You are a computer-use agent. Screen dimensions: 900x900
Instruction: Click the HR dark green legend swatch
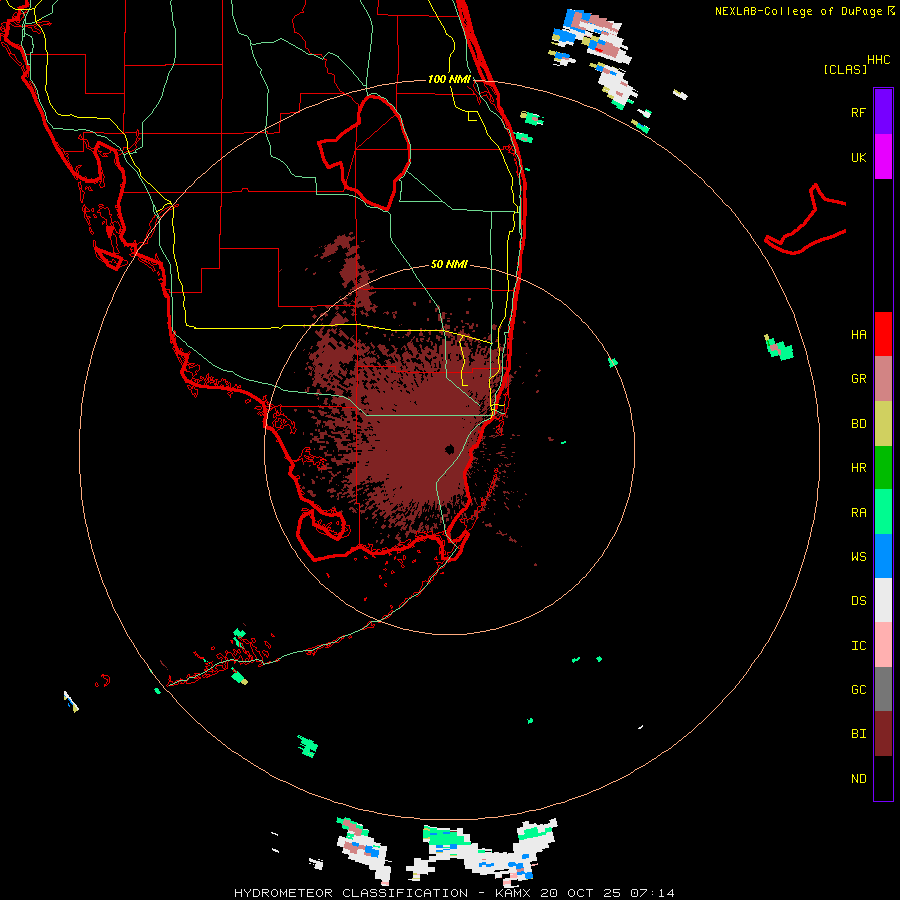click(x=883, y=468)
